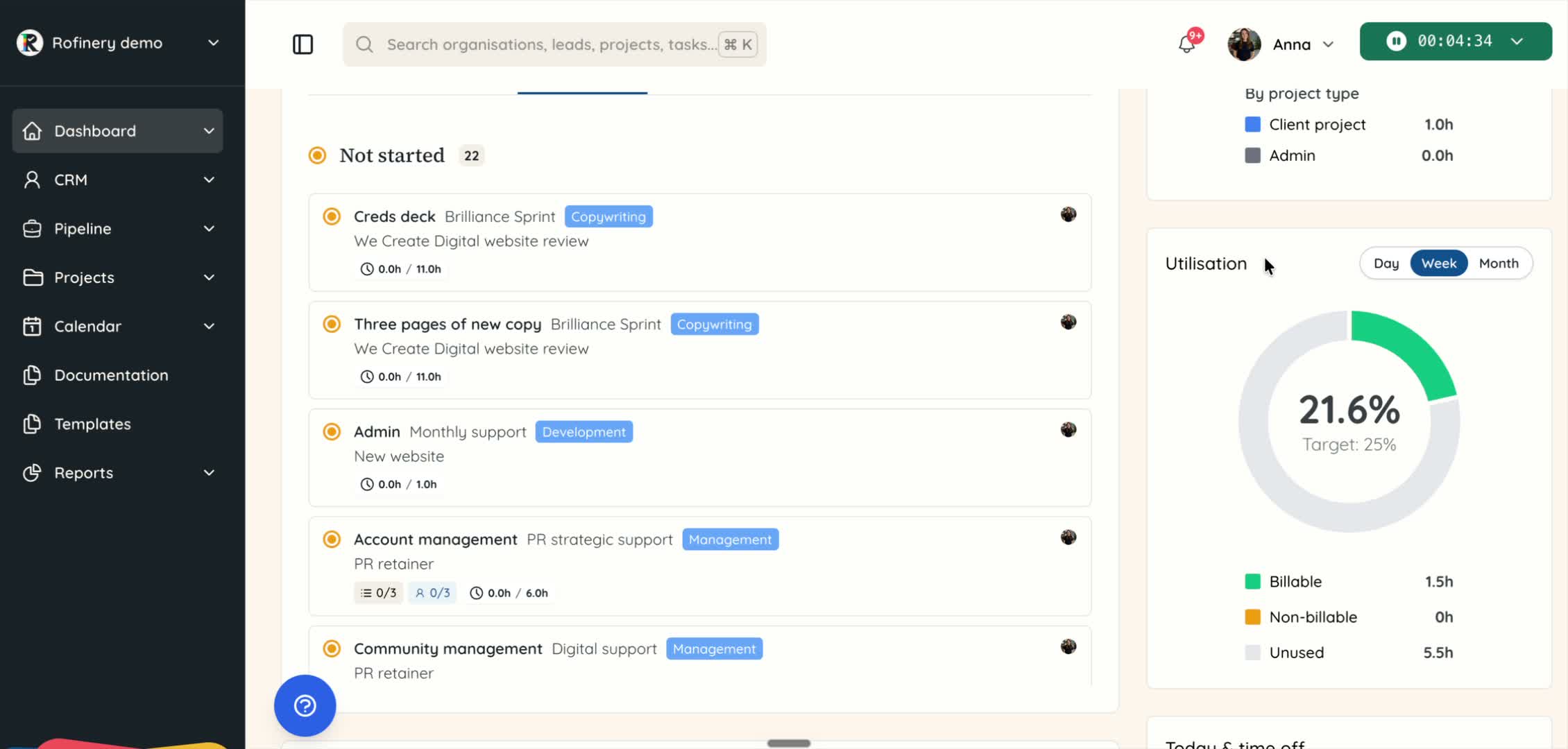Toggle status circle of Three pages of new copy
The image size is (1568, 749).
[332, 324]
